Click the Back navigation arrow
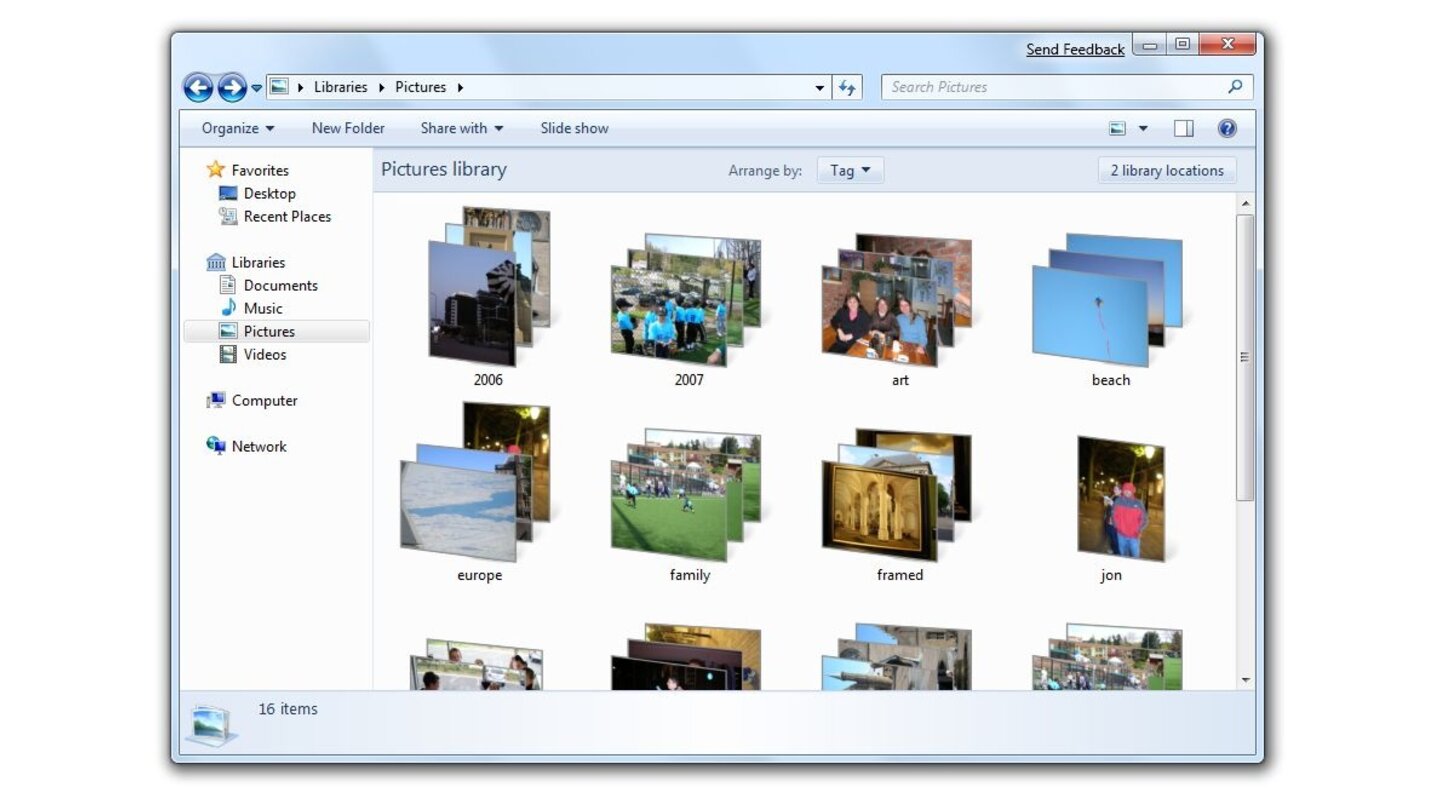1440x810 pixels. [x=198, y=88]
